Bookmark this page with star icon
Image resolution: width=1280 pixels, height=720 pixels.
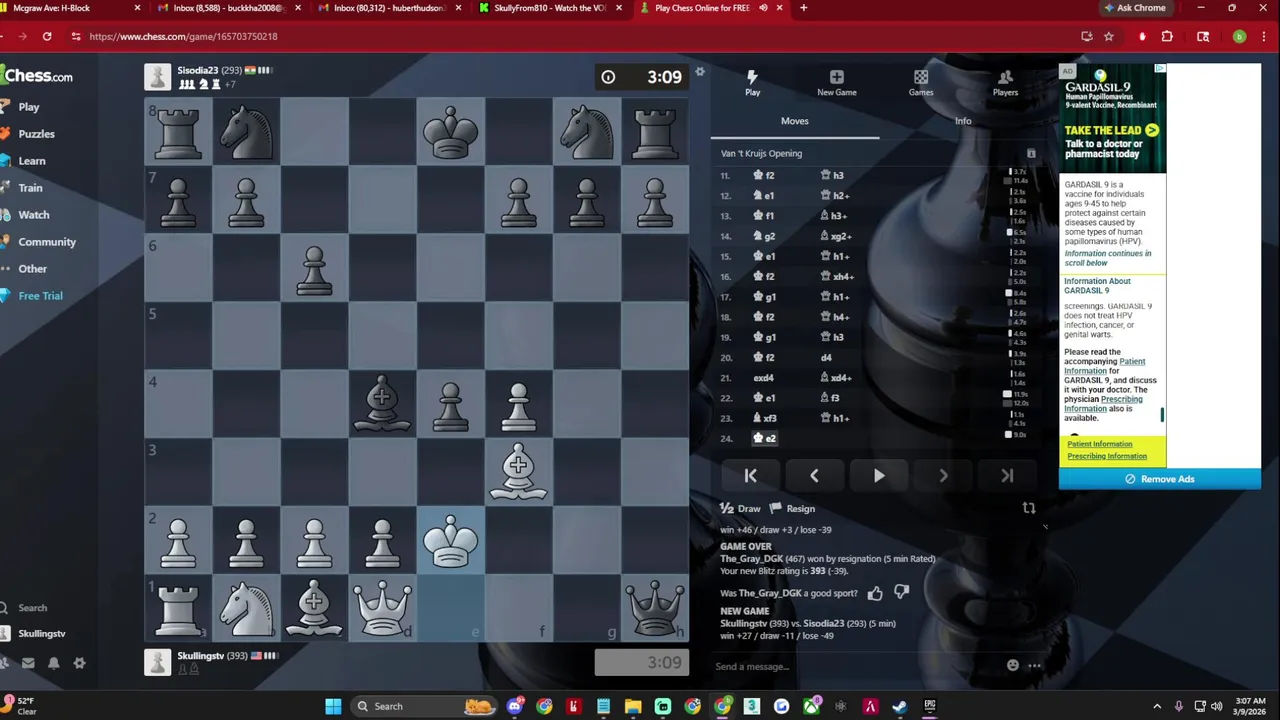click(x=1108, y=36)
